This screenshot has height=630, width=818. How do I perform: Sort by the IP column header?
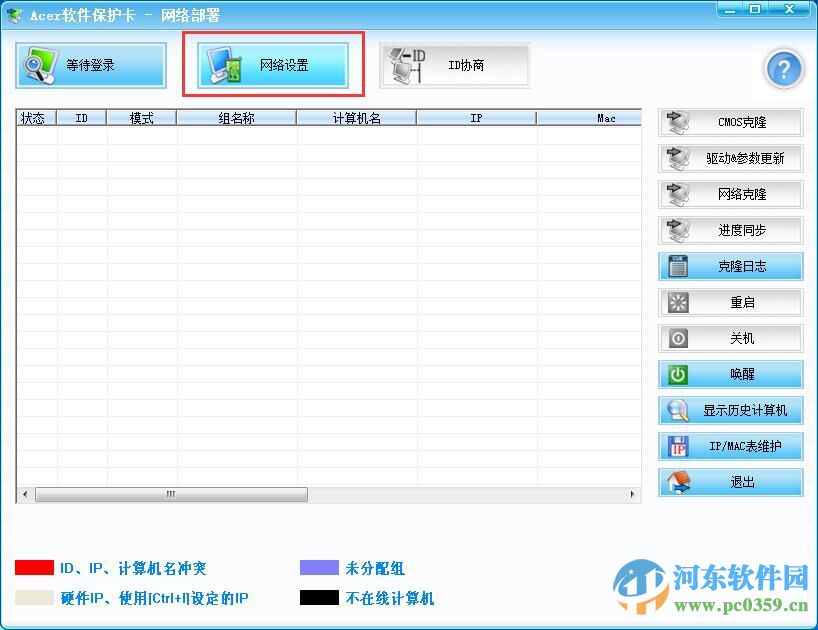pos(475,117)
